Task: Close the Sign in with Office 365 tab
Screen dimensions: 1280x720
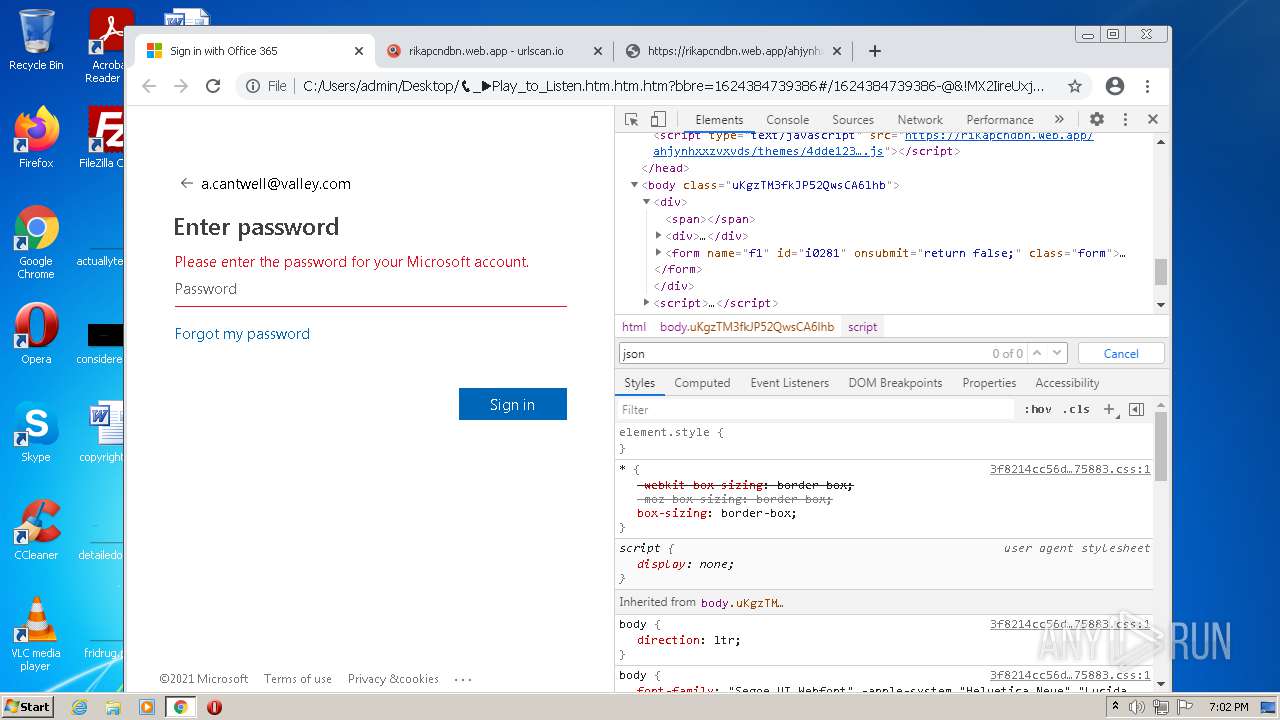Action: (x=359, y=51)
